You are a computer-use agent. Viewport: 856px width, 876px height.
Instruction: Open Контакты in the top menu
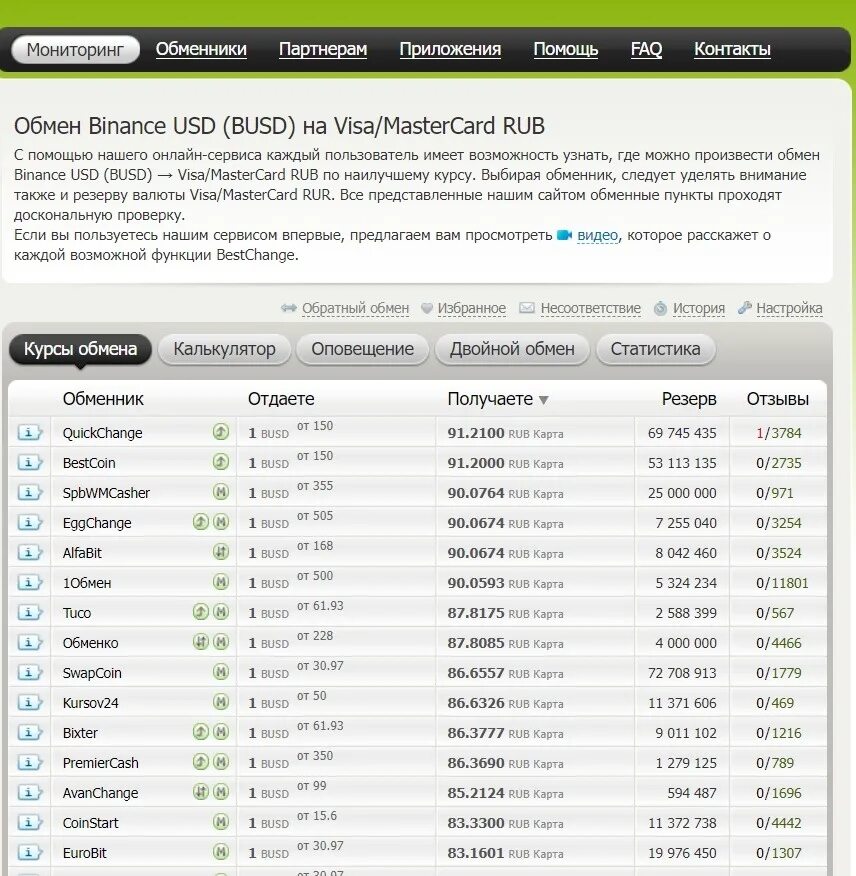click(x=732, y=49)
